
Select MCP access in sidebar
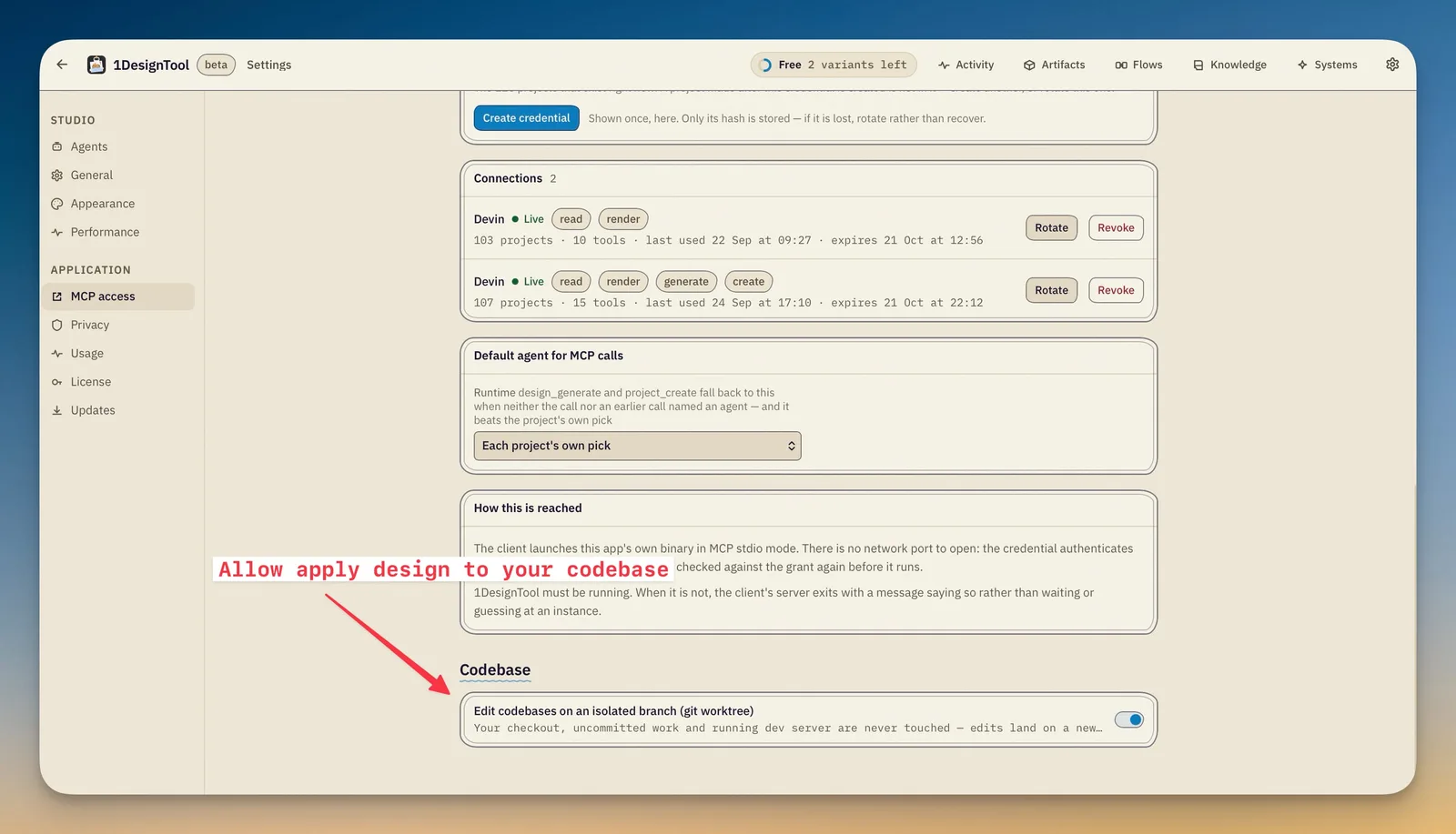118,296
